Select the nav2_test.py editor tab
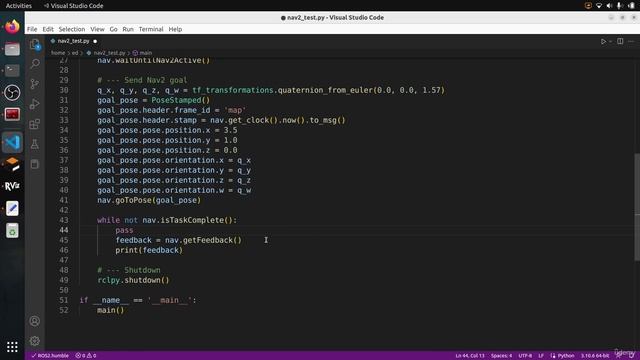Screen dimensions: 640x360 click(73, 41)
